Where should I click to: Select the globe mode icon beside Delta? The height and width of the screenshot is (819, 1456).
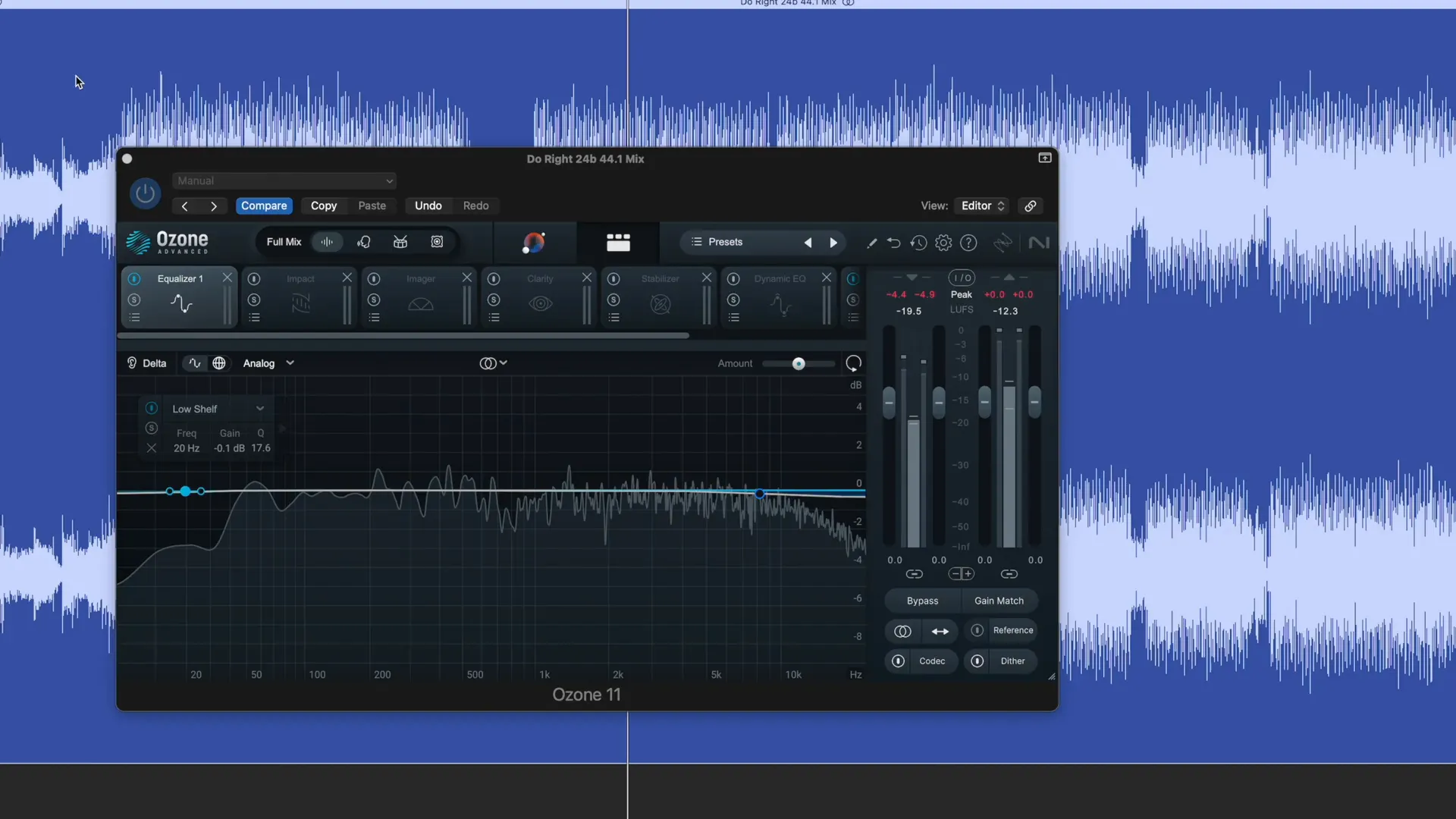pyautogui.click(x=219, y=363)
